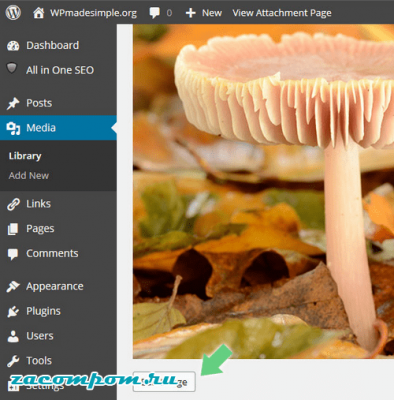Click the home icon beside WPmadesimple.org
The width and height of the screenshot is (394, 400).
coord(39,13)
